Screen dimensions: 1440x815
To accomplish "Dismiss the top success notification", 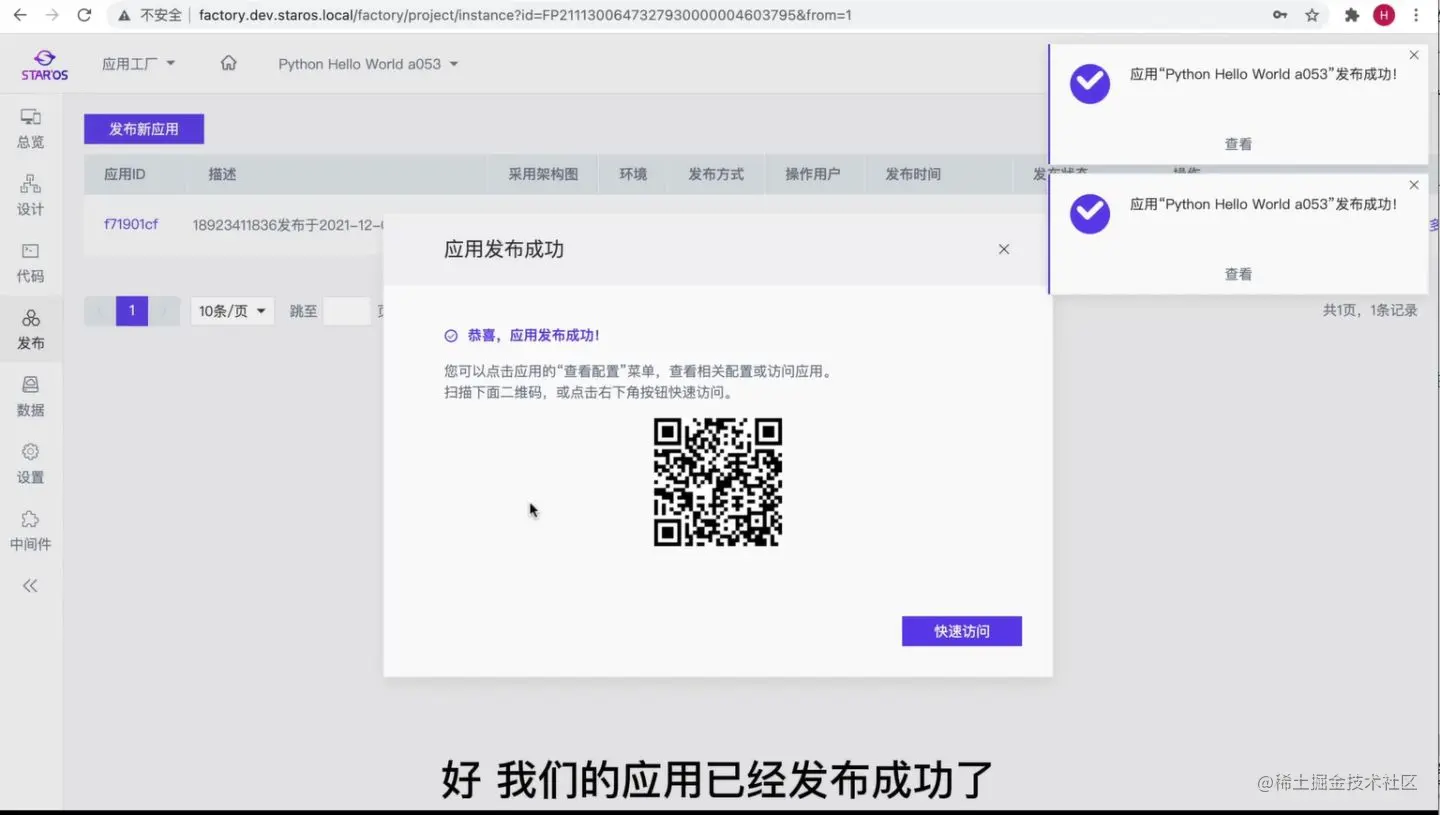I will click(1413, 55).
